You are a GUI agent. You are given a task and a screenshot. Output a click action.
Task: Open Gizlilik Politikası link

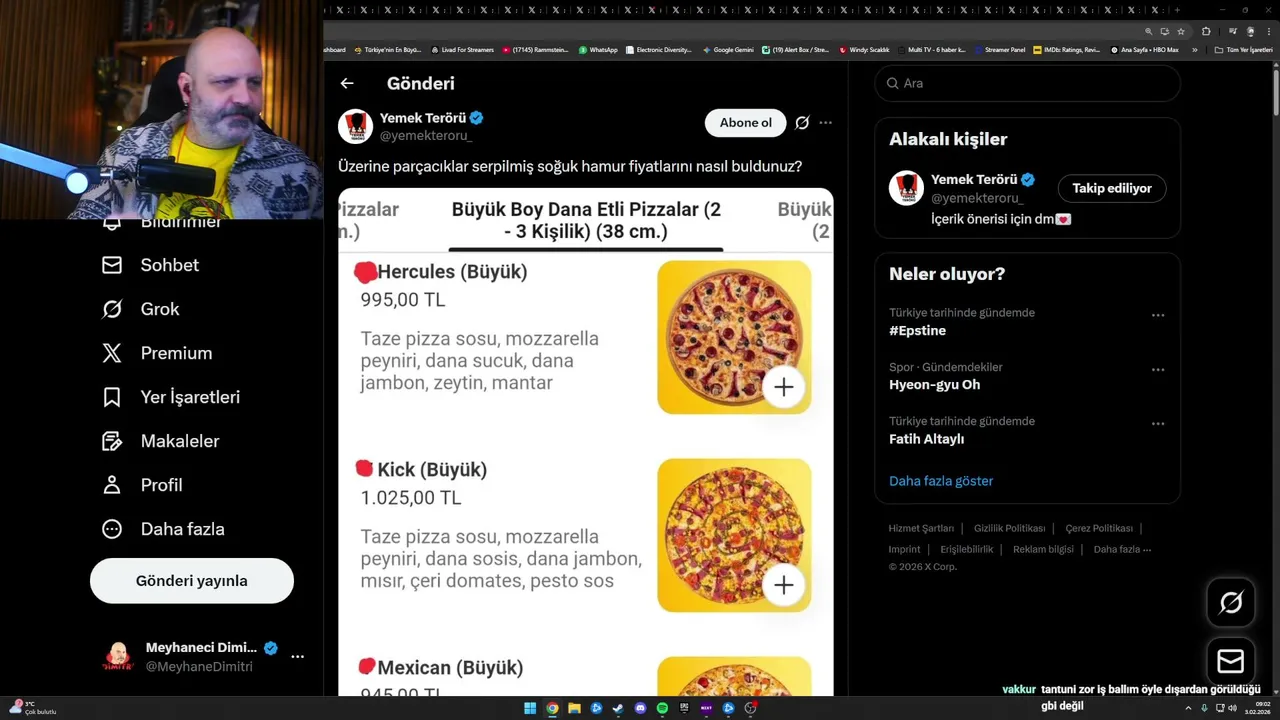(x=1009, y=528)
